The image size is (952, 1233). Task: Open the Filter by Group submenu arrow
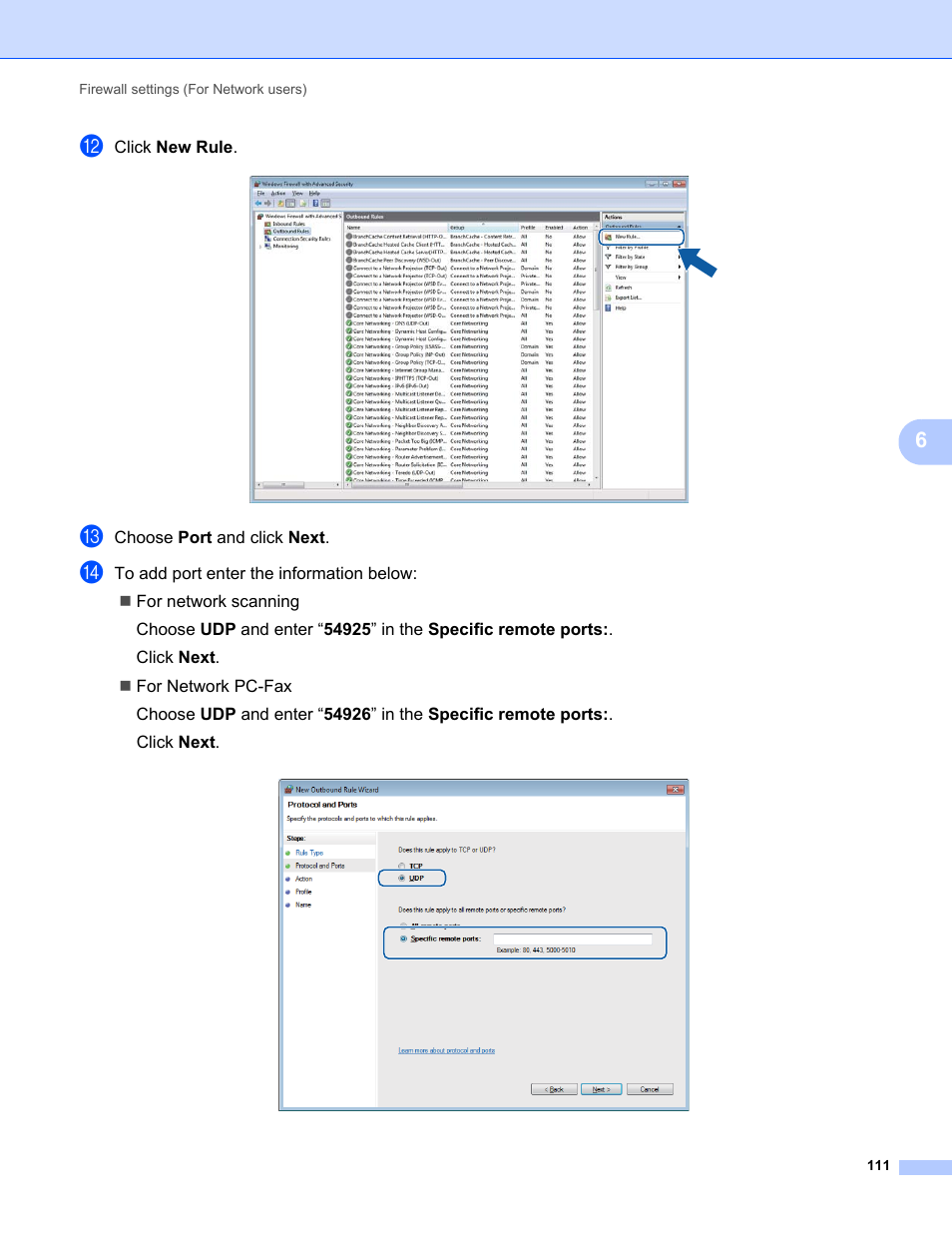pyautogui.click(x=680, y=267)
